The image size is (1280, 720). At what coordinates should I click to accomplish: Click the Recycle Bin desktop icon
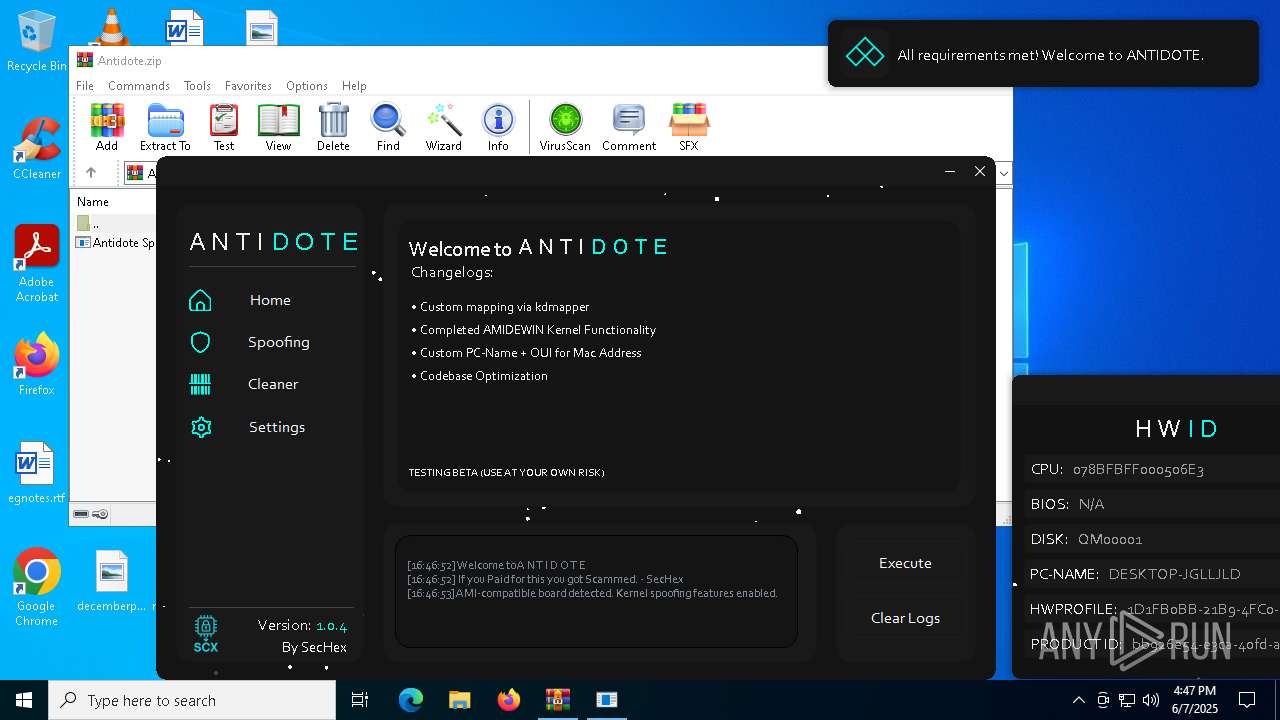pyautogui.click(x=37, y=42)
